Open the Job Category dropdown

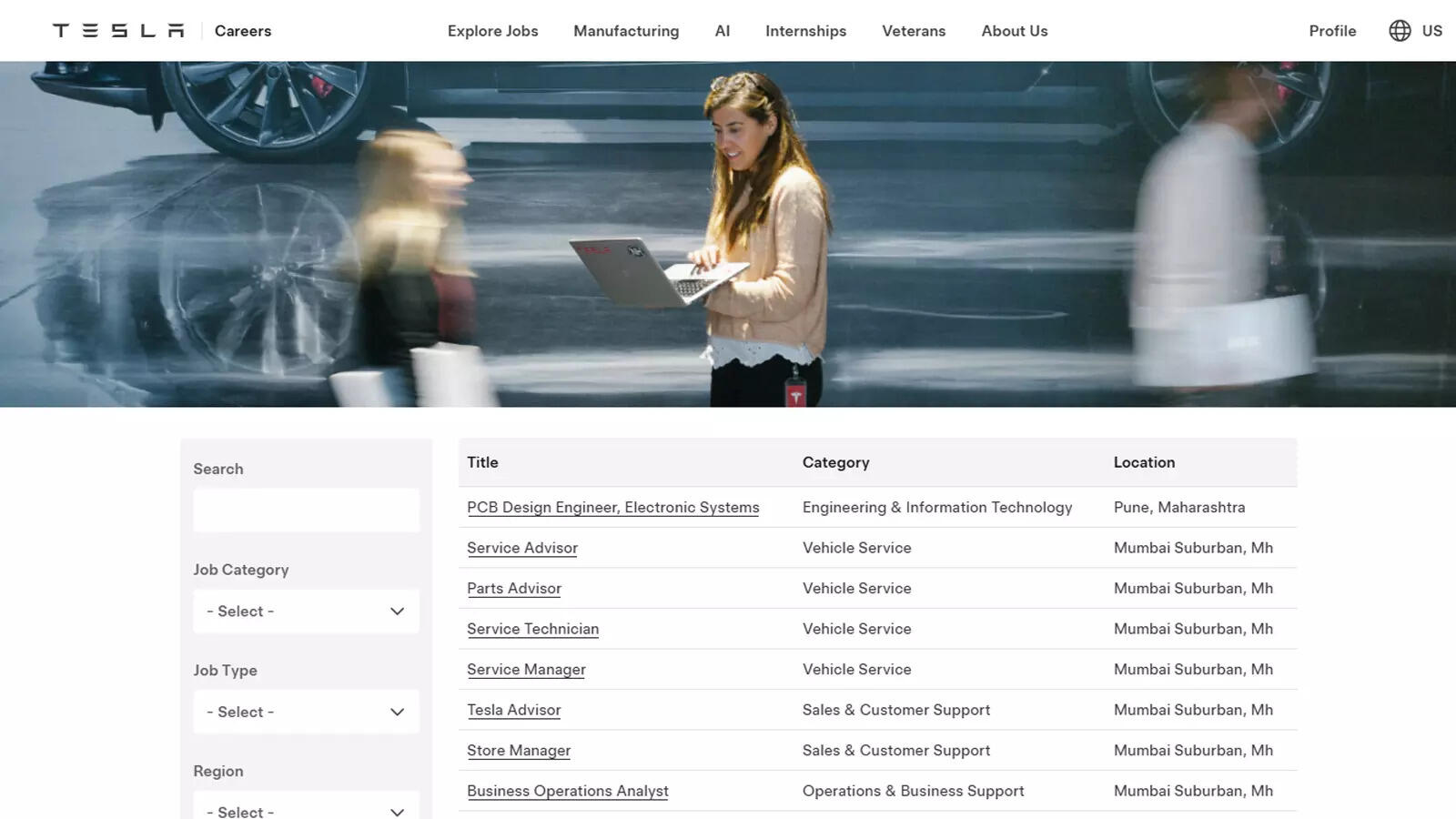tap(306, 612)
